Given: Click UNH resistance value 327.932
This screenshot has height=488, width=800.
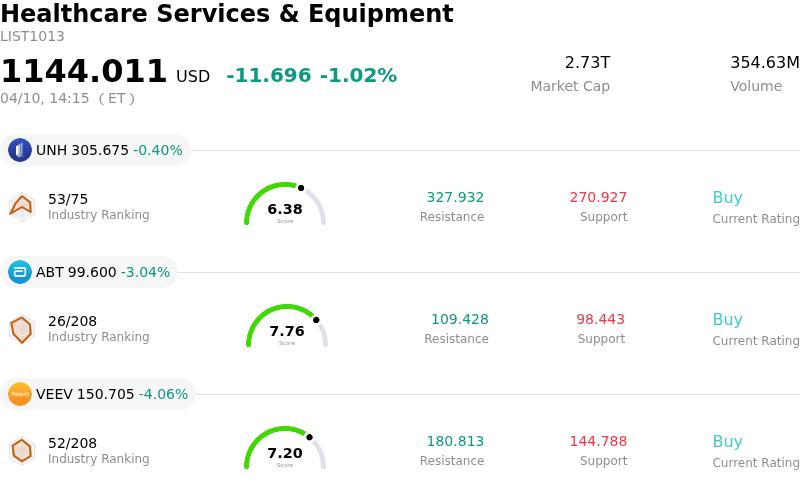Looking at the screenshot, I should point(455,198).
